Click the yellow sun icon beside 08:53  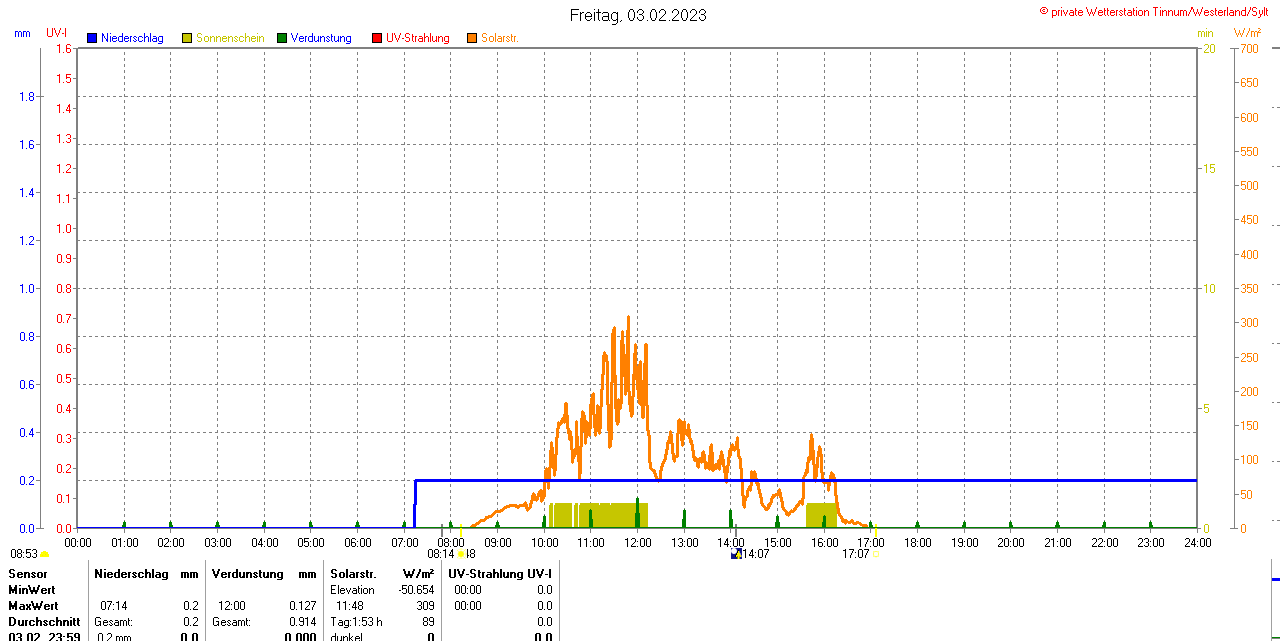coord(44,554)
